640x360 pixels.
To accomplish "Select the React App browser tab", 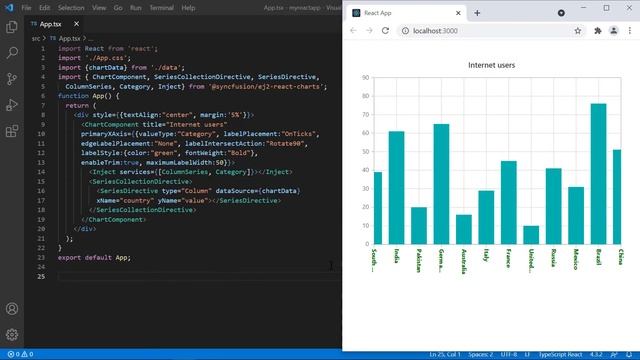I will coord(407,13).
